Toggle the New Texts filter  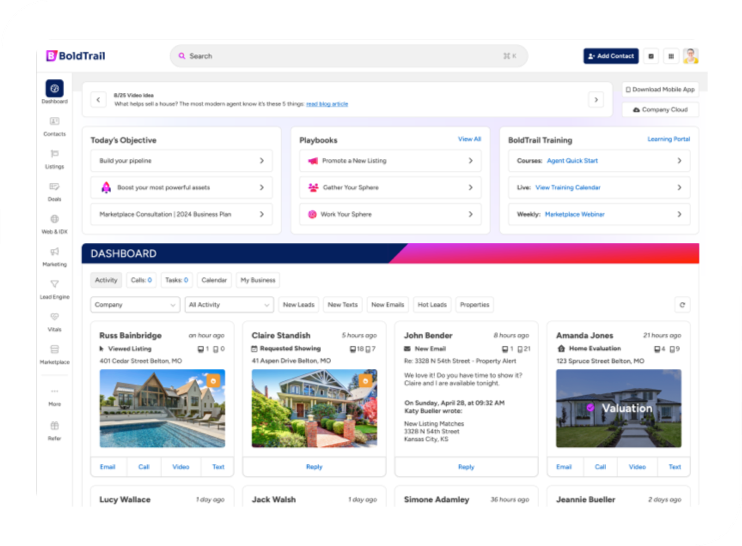pos(343,305)
